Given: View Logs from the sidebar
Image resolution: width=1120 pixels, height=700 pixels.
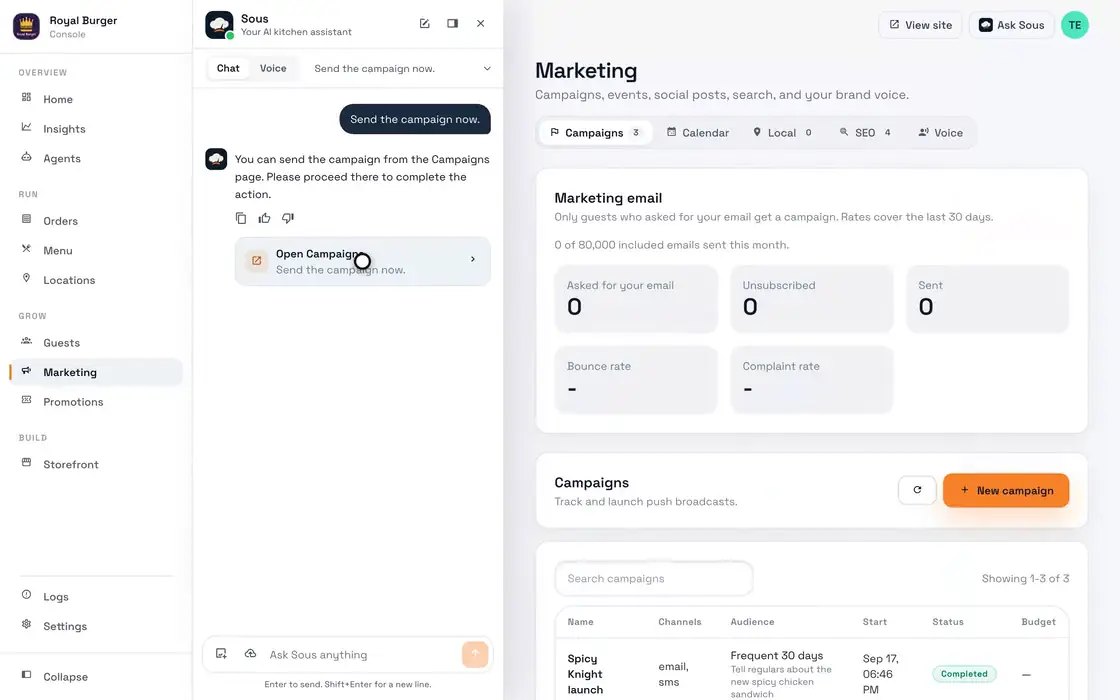Looking at the screenshot, I should click(96, 596).
